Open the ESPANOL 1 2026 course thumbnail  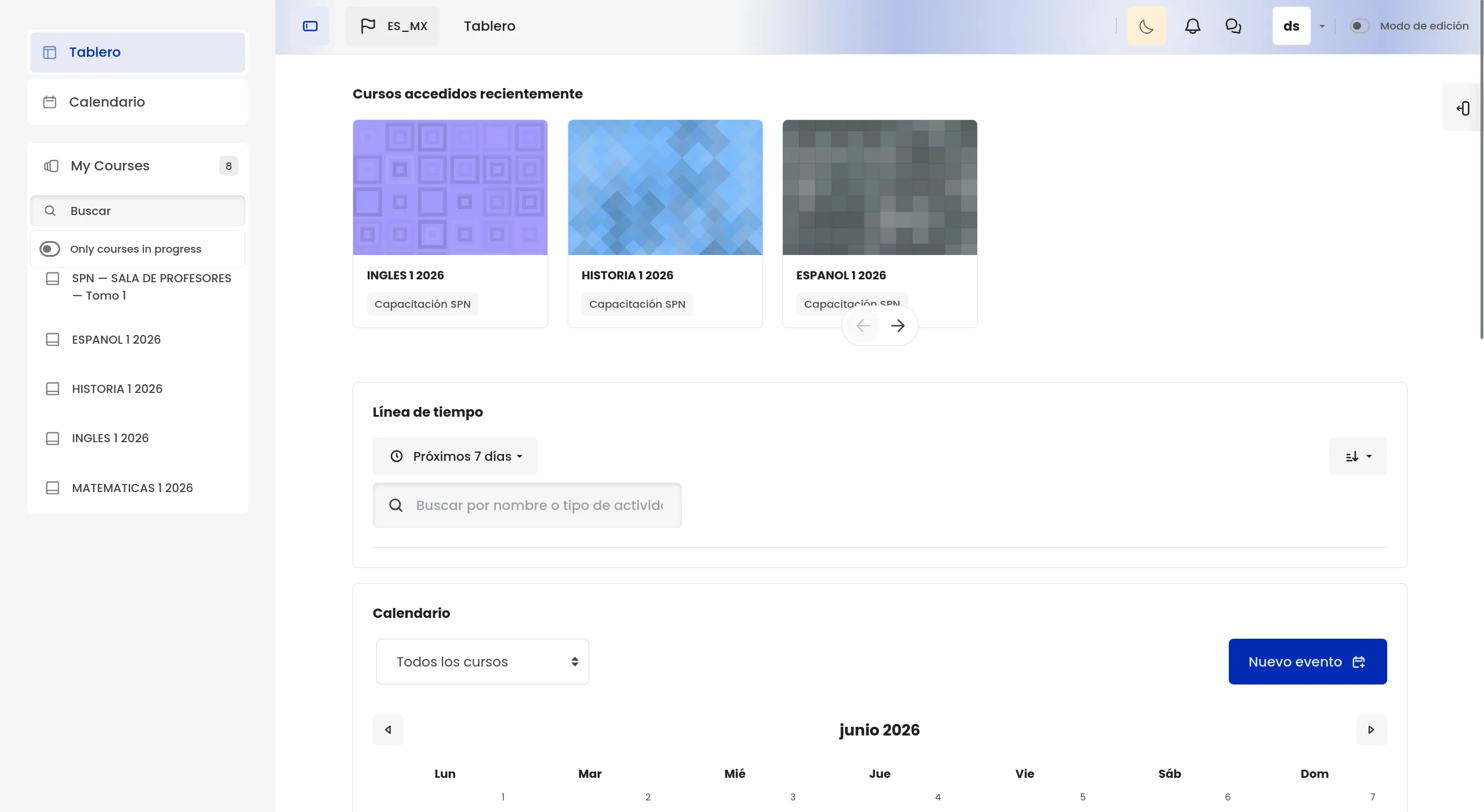[880, 187]
